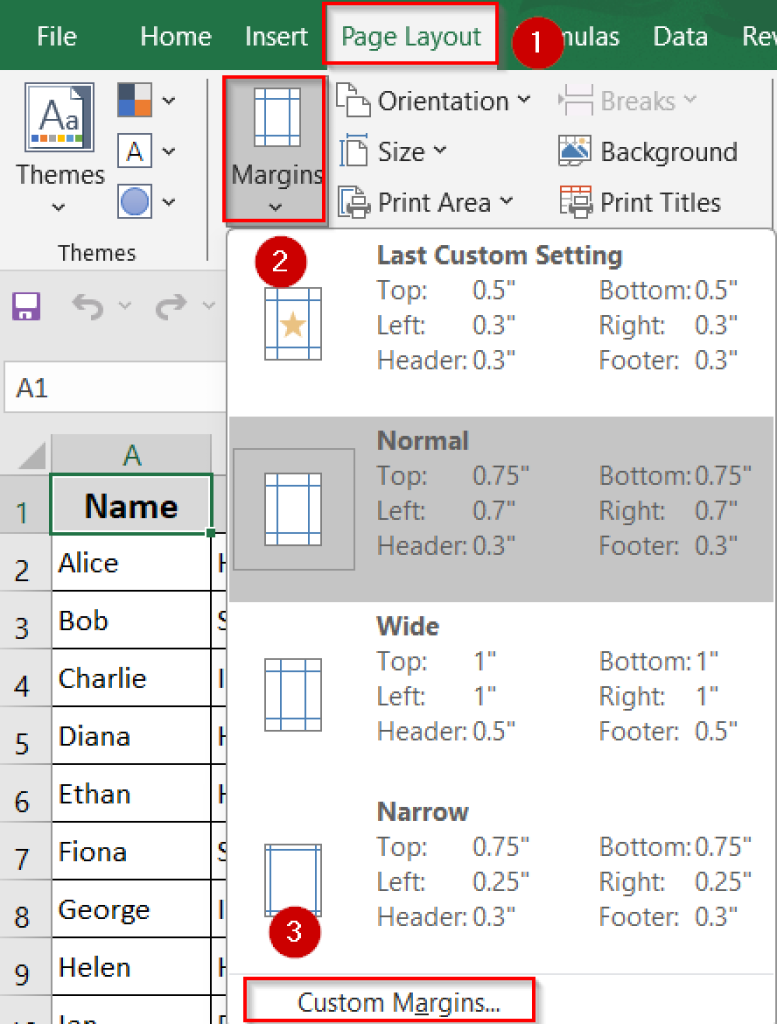
Task: Switch to the Home tab
Action: 175,36
